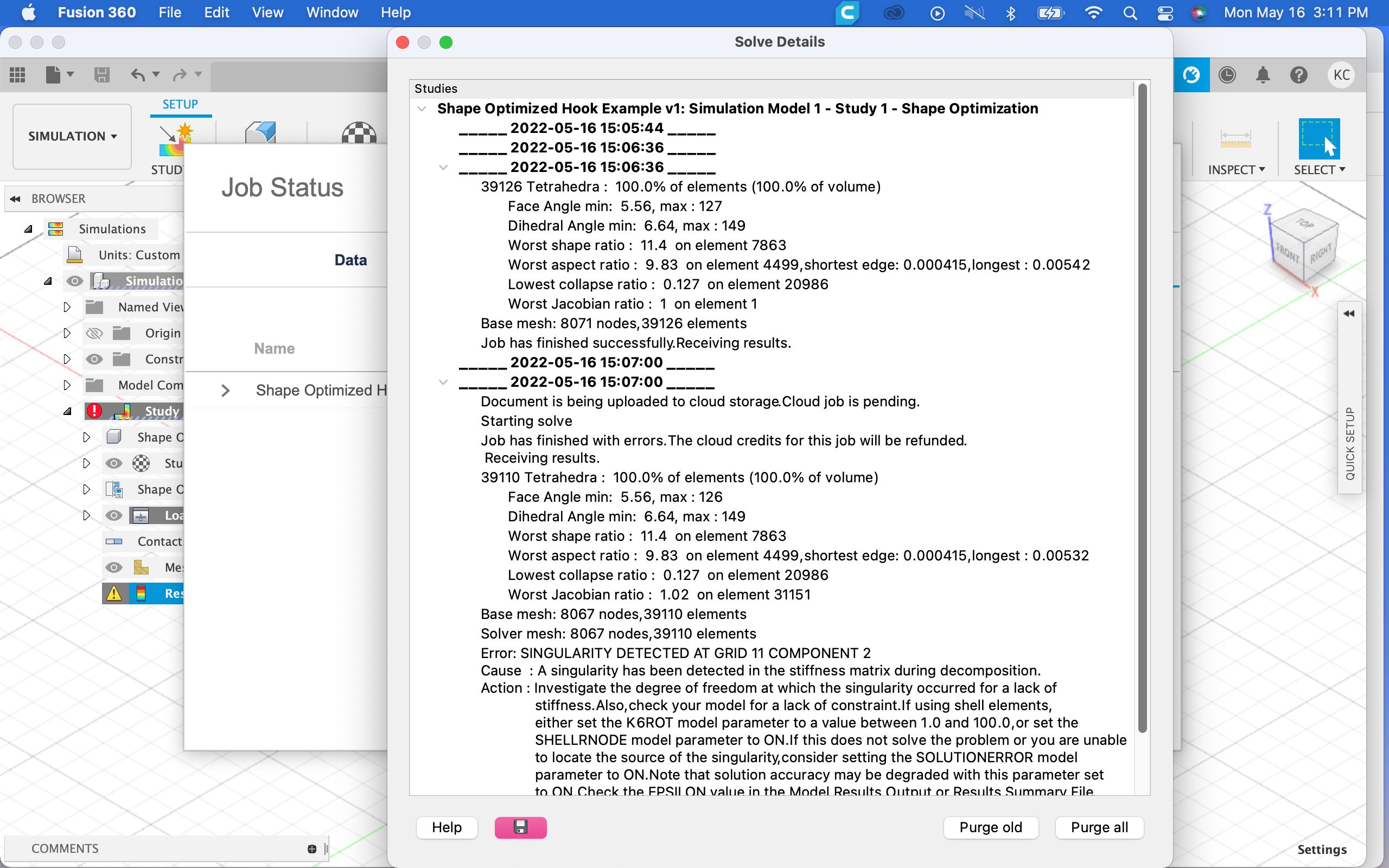Click the Solve Details vertical scrollbar

[x=1142, y=407]
